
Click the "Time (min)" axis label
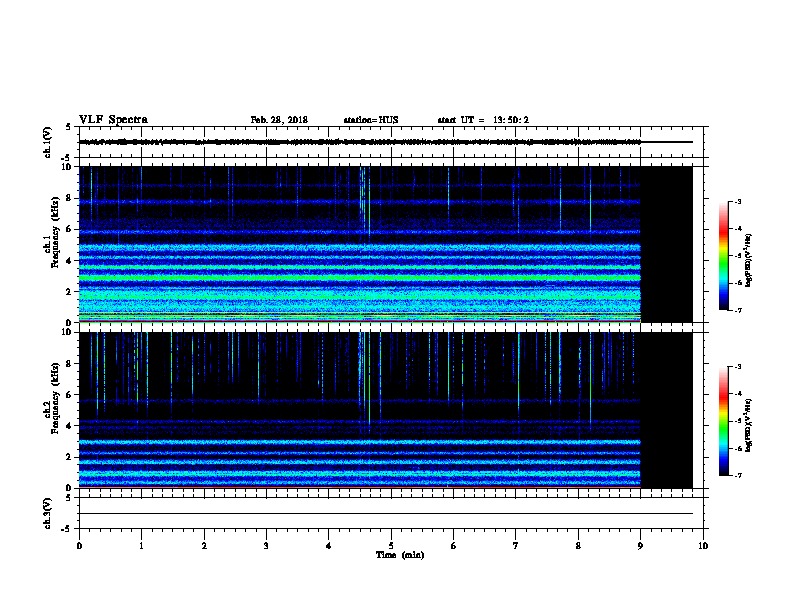[x=400, y=555]
